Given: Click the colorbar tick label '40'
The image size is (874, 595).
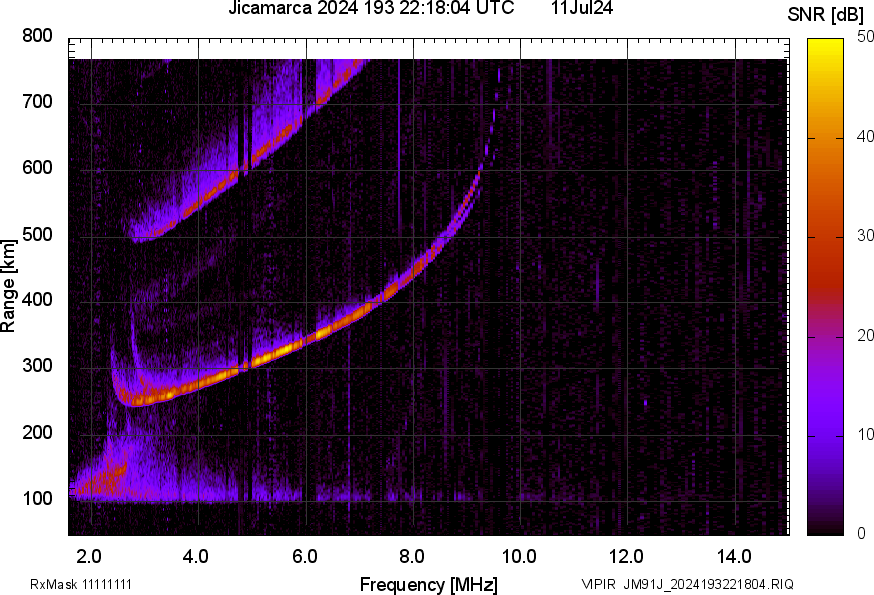Looking at the screenshot, I should 865,136.
